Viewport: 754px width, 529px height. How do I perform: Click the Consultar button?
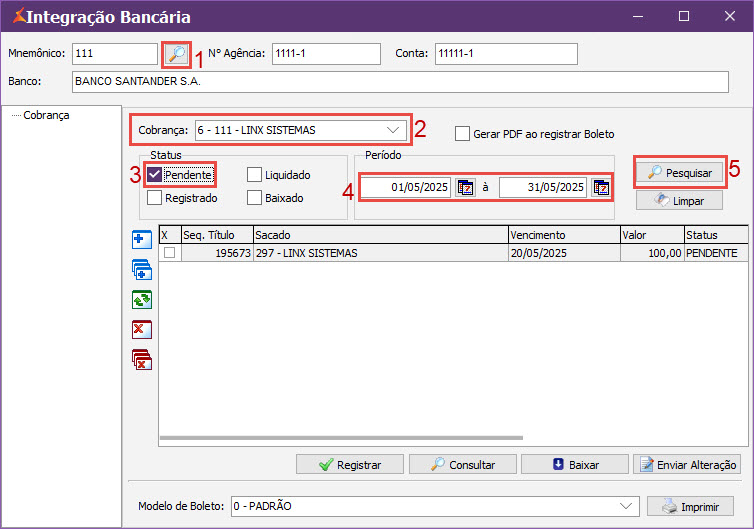point(463,465)
